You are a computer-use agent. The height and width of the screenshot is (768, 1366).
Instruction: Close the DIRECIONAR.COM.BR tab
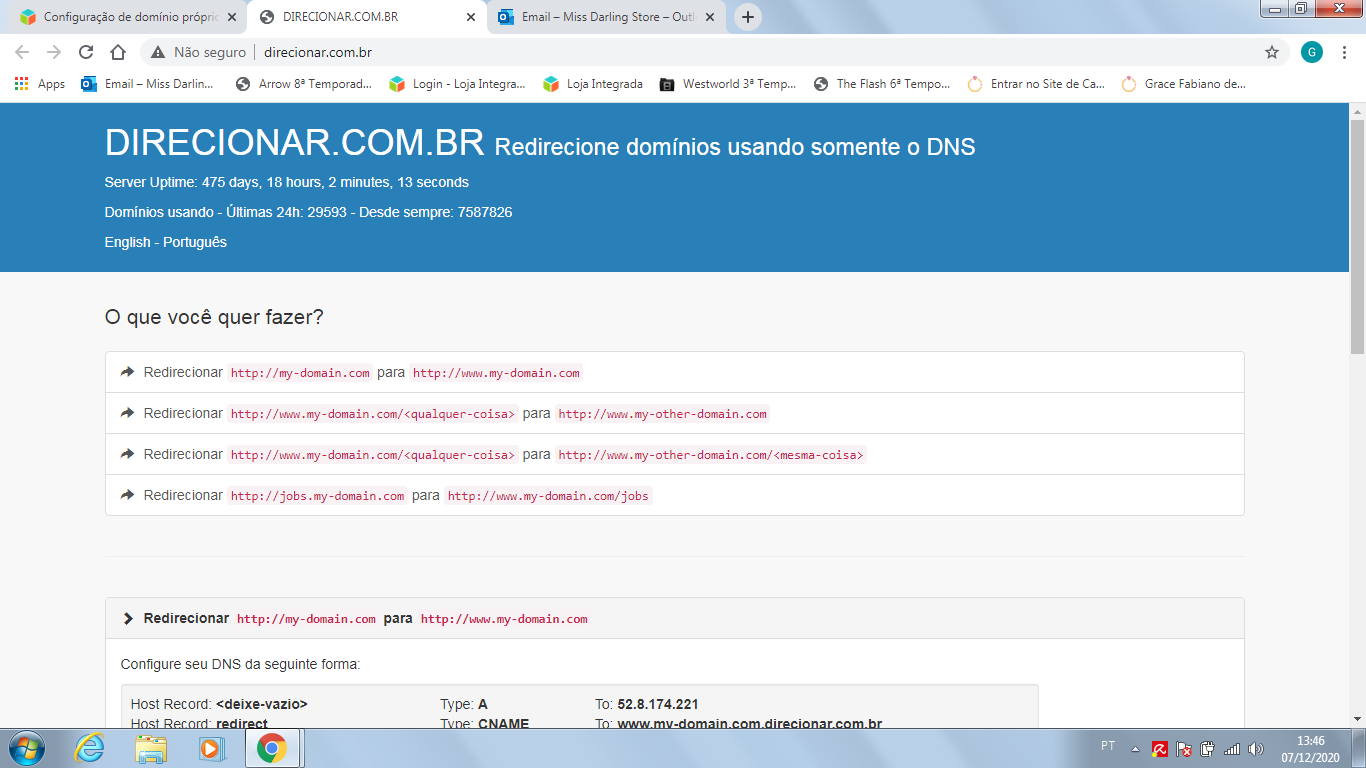(472, 17)
